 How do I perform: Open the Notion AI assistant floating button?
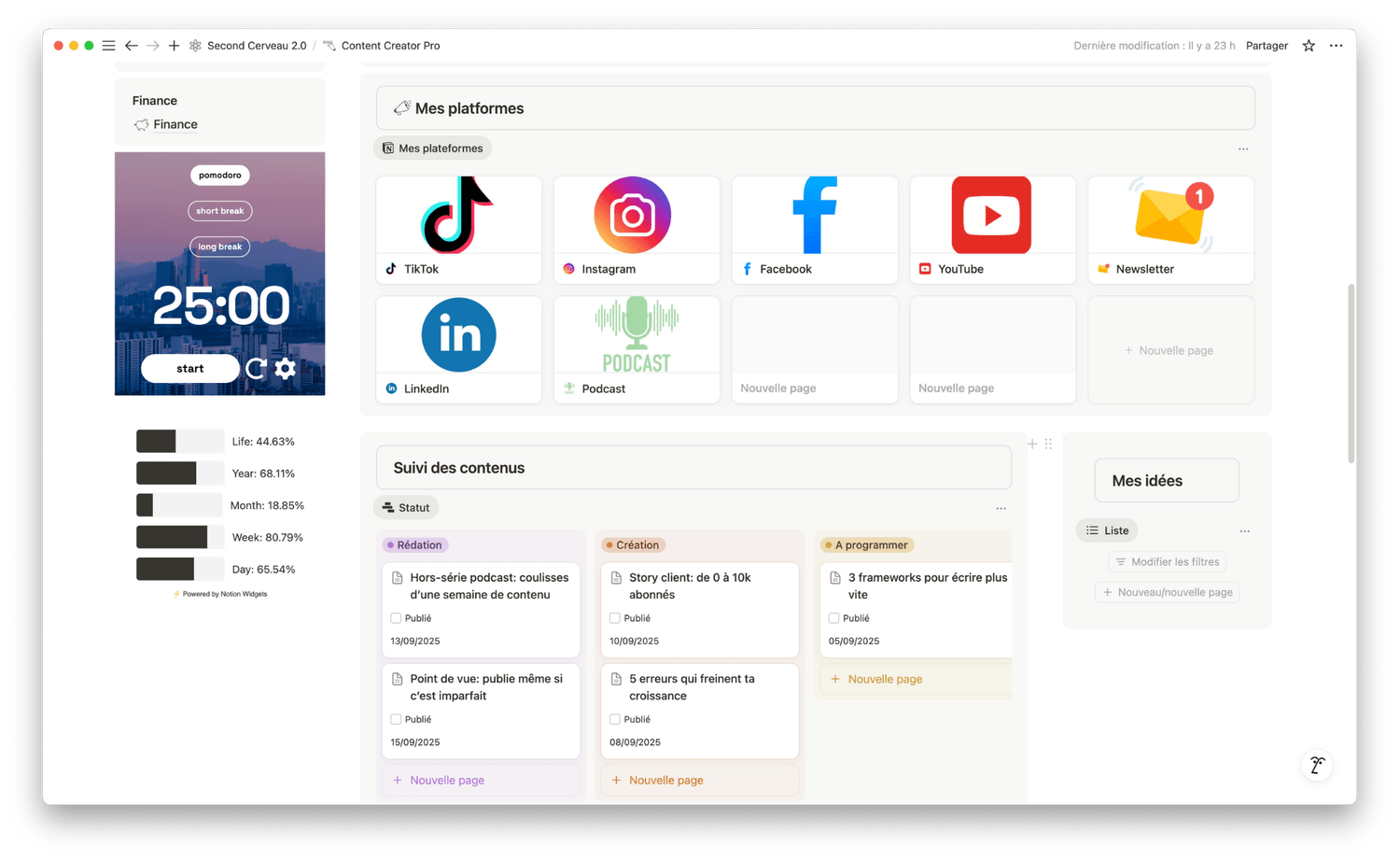coord(1317,765)
